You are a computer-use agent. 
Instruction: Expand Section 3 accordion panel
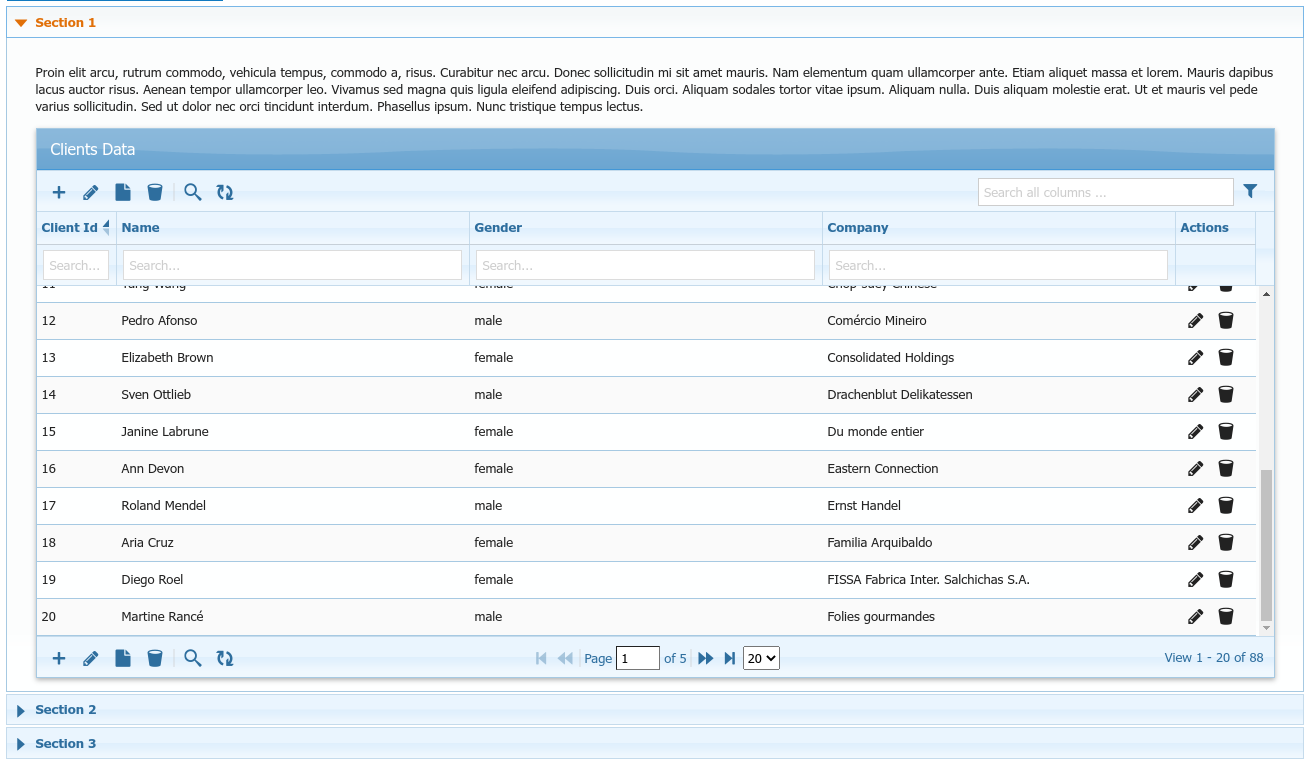coord(66,744)
